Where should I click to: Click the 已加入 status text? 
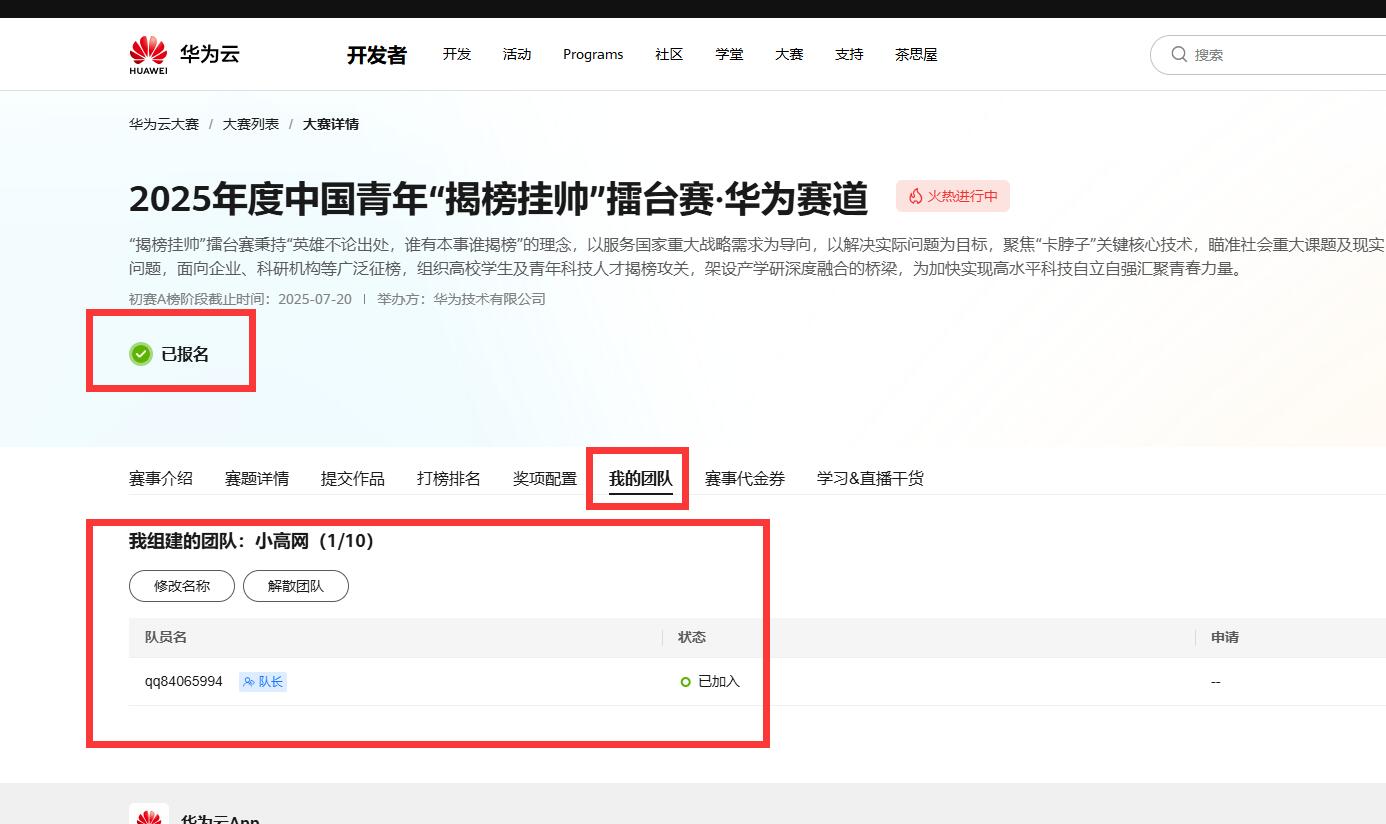[x=719, y=682]
